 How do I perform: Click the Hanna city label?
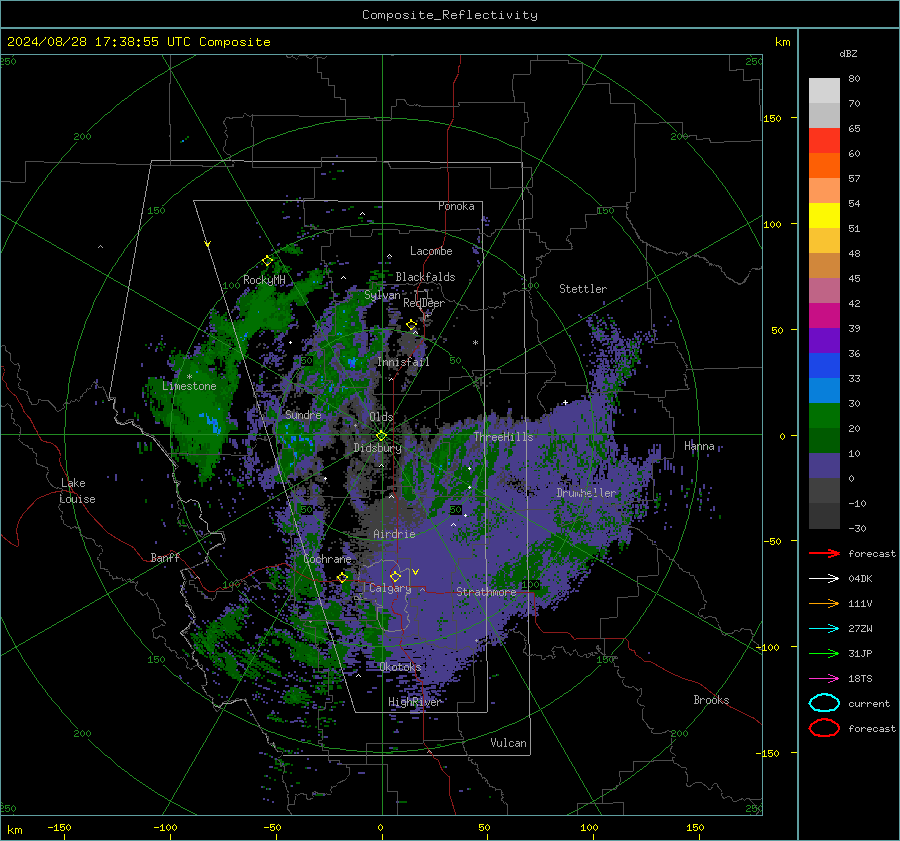699,446
